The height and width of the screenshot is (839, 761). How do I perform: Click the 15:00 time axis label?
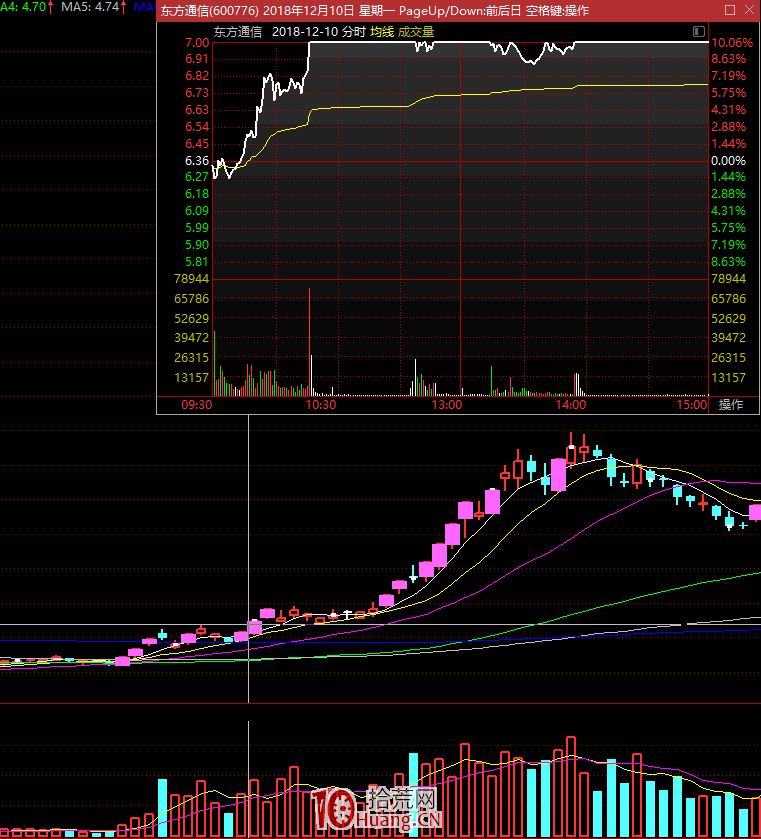pos(692,405)
